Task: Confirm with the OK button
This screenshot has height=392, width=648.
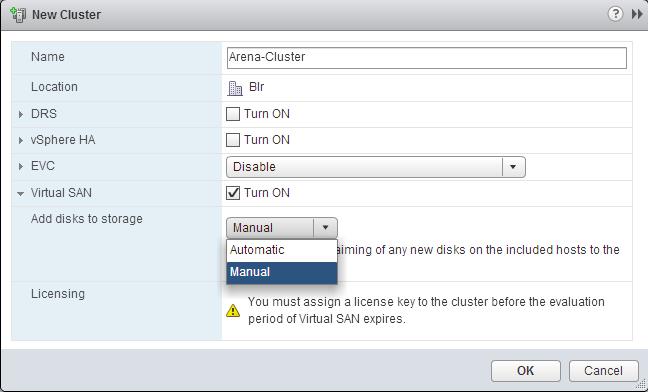Action: tap(526, 371)
